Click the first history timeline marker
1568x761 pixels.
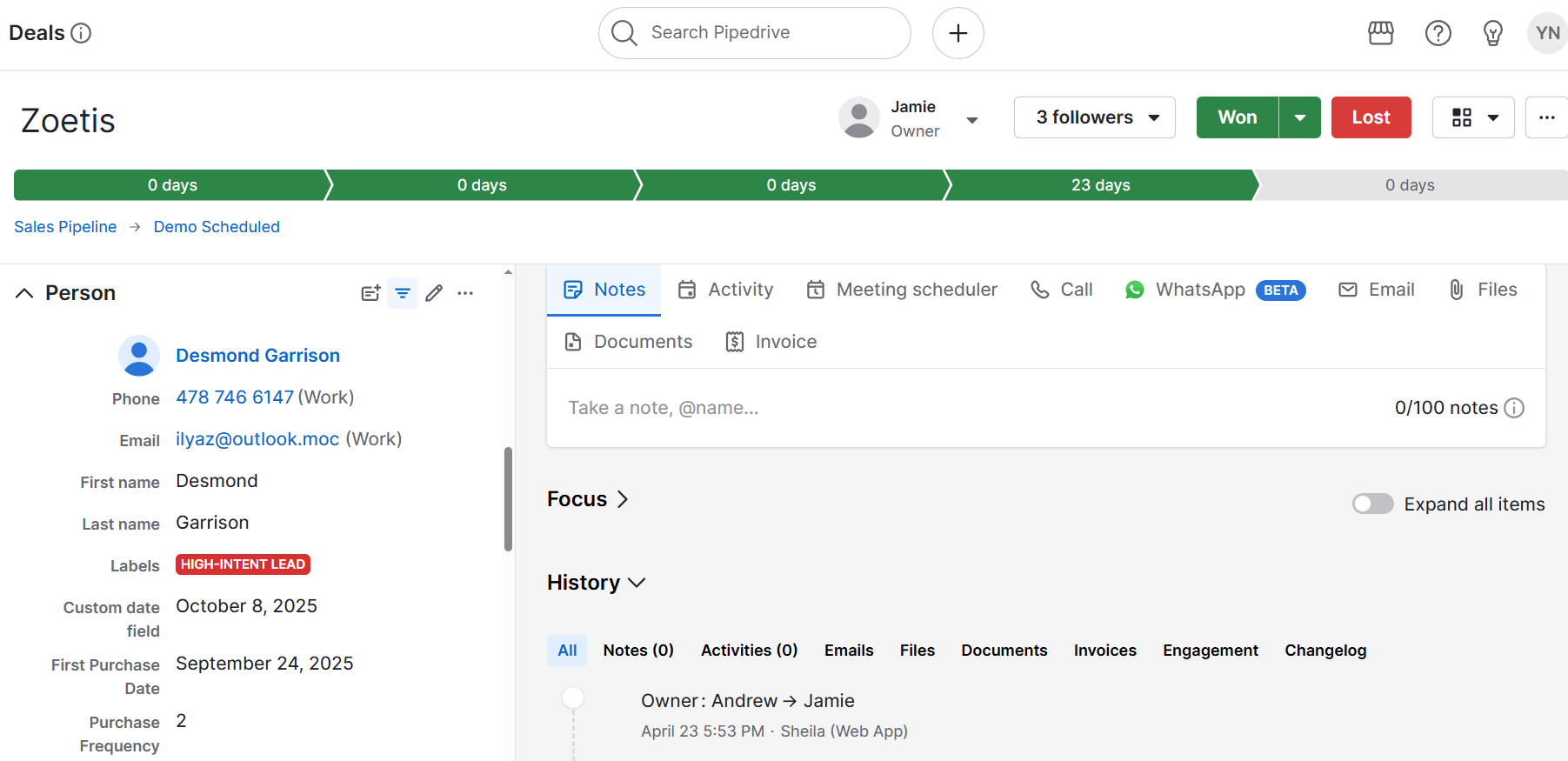click(x=573, y=698)
